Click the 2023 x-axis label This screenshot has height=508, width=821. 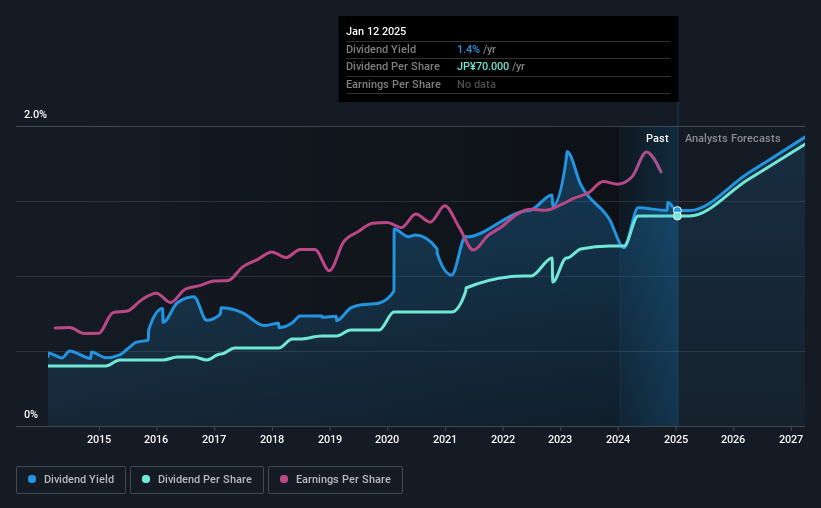pos(560,439)
